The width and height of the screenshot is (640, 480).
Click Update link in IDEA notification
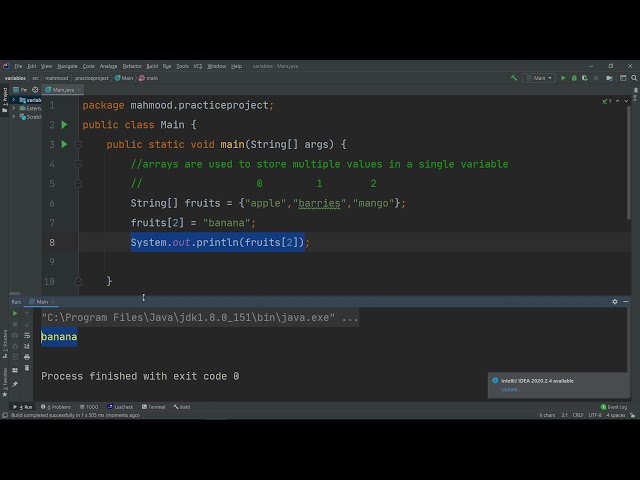tap(510, 389)
